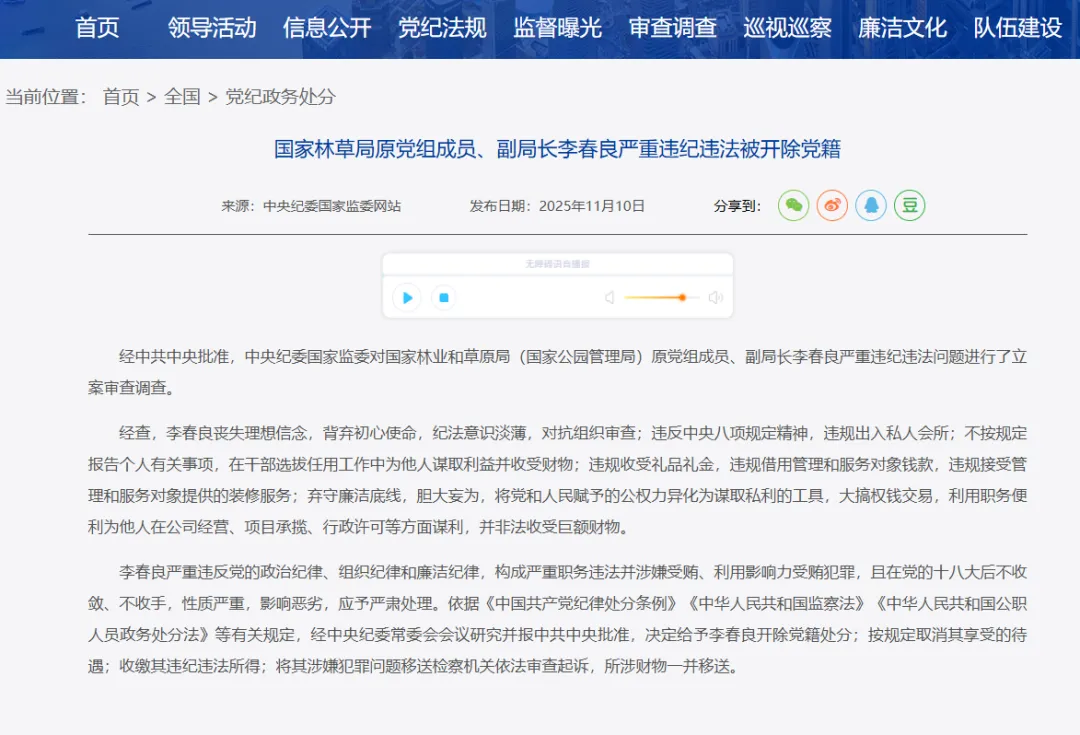The image size is (1080, 735).
Task: Play the audio reading
Action: coord(407,298)
